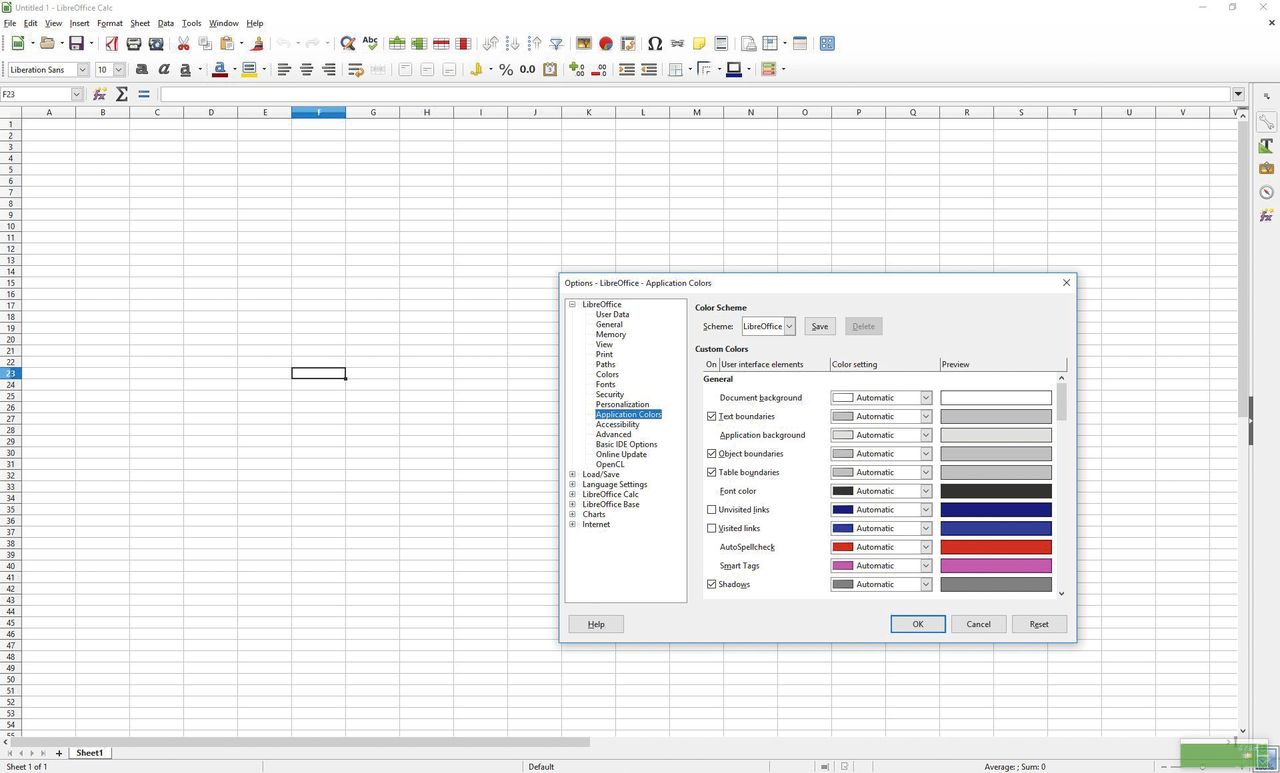Image resolution: width=1280 pixels, height=773 pixels.
Task: Click the formula equals sign icon
Action: [144, 94]
